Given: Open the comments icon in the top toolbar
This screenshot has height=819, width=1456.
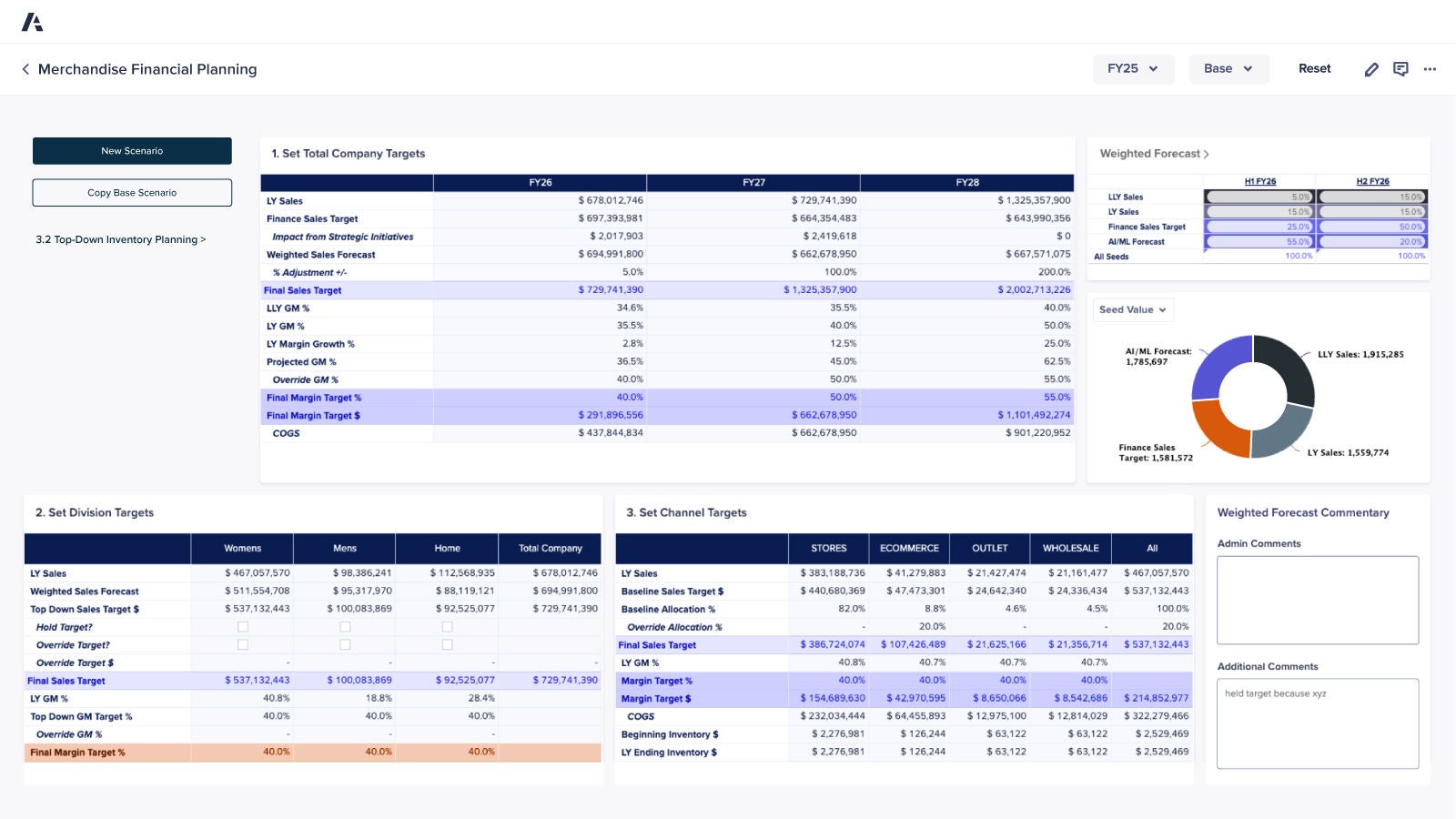Looking at the screenshot, I should (x=1400, y=68).
